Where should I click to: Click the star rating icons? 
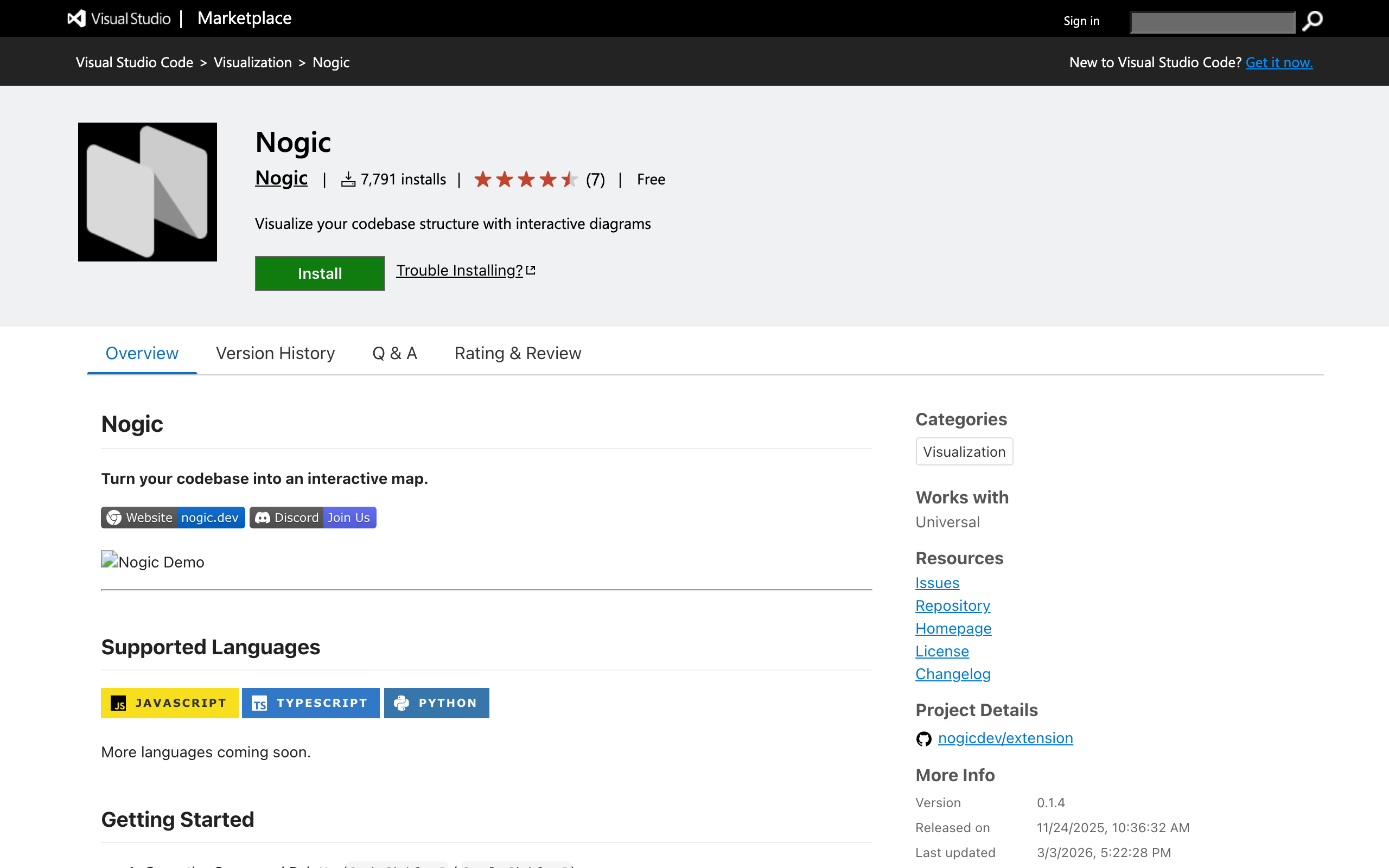click(x=525, y=180)
